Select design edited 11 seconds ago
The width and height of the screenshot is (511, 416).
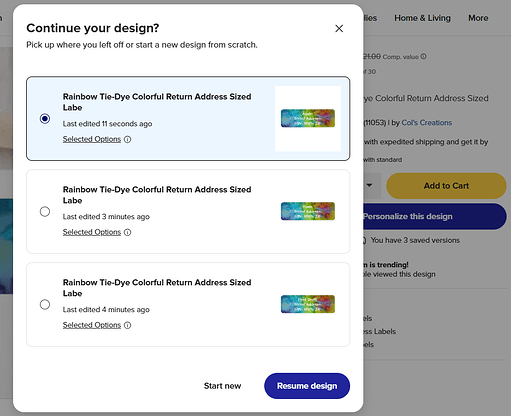45,119
